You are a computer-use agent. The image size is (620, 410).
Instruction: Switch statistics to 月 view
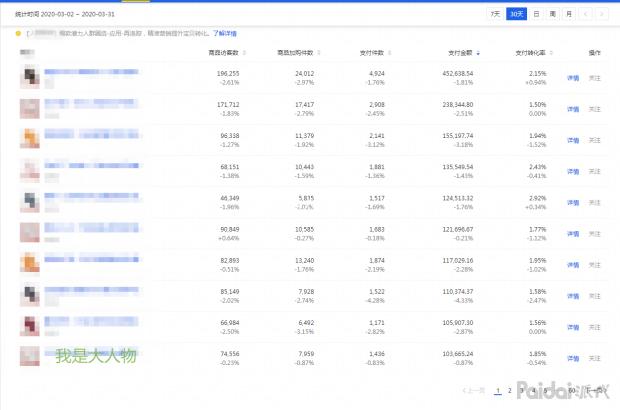pyautogui.click(x=568, y=14)
